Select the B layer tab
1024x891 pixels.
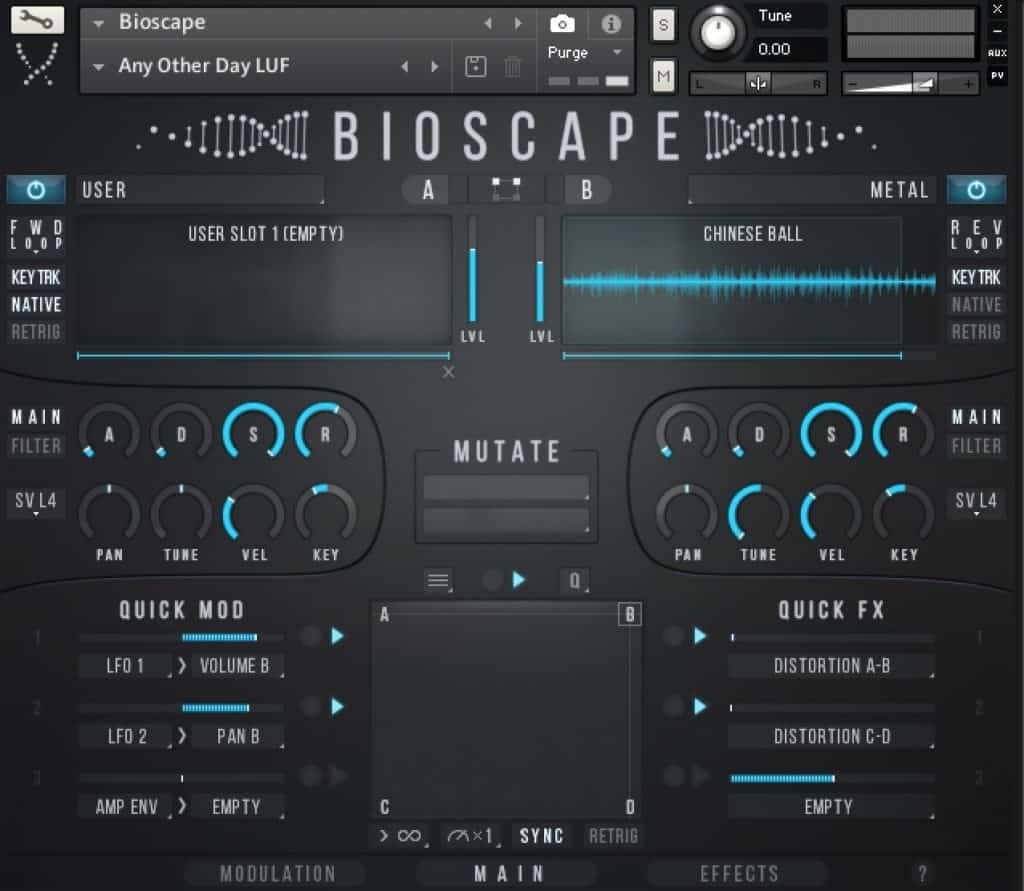586,190
